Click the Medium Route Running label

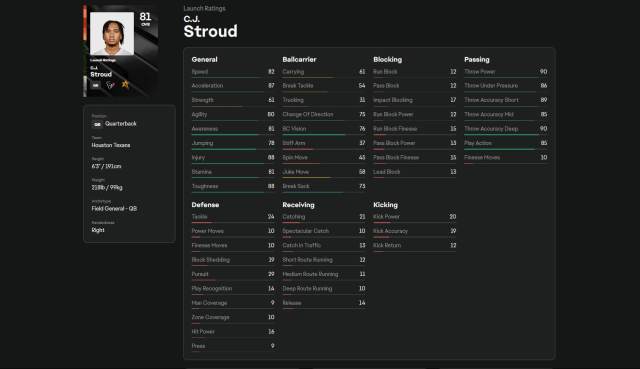pyautogui.click(x=310, y=274)
